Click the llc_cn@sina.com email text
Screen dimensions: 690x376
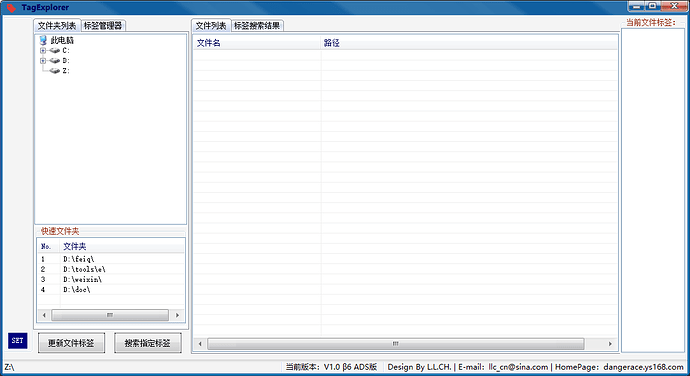coord(518,367)
